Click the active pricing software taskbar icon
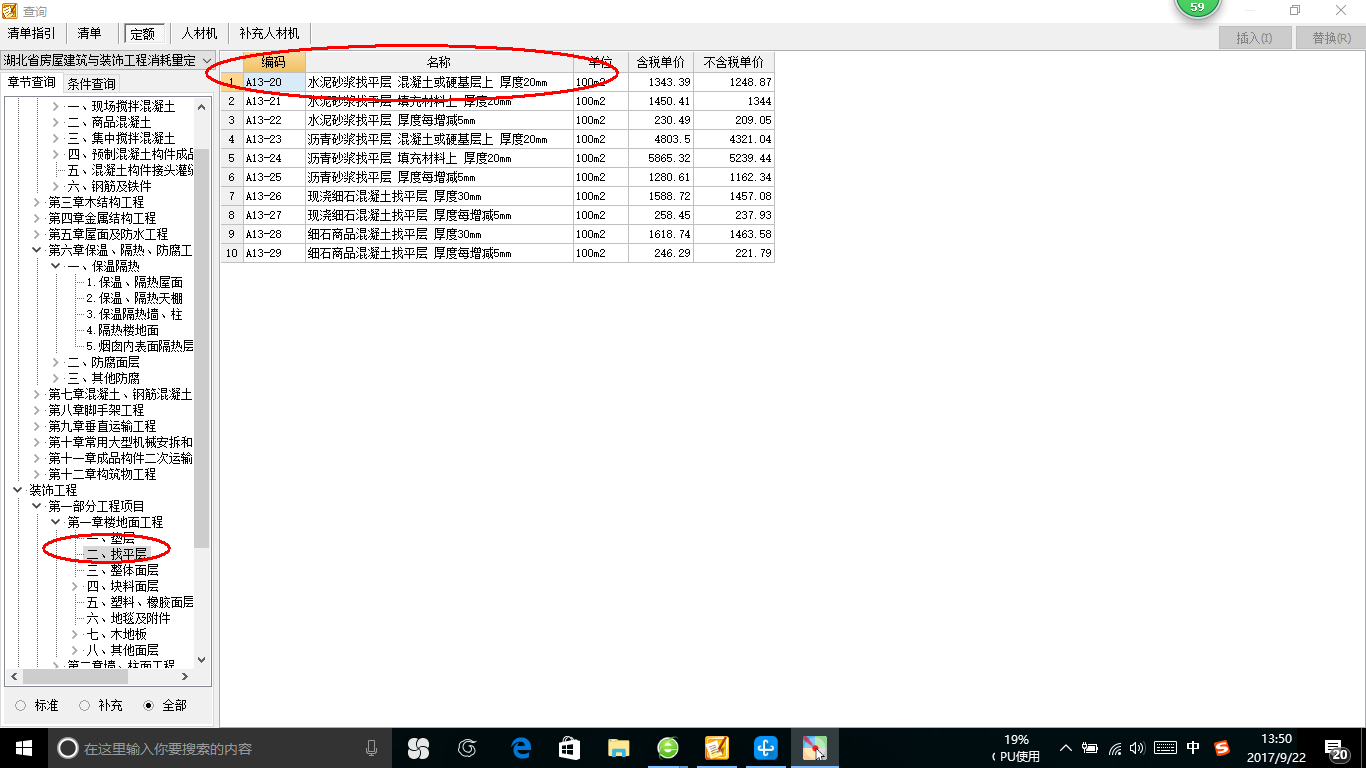 pos(815,747)
